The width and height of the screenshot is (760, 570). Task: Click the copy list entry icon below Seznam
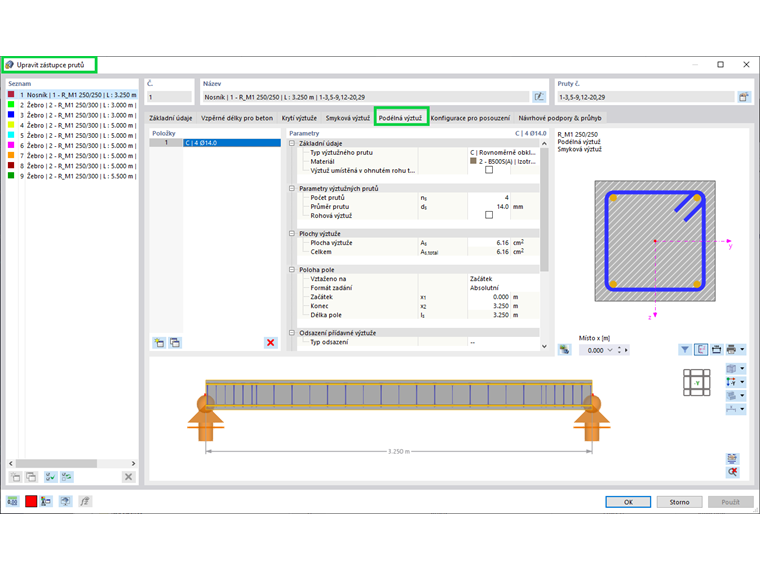coord(31,477)
